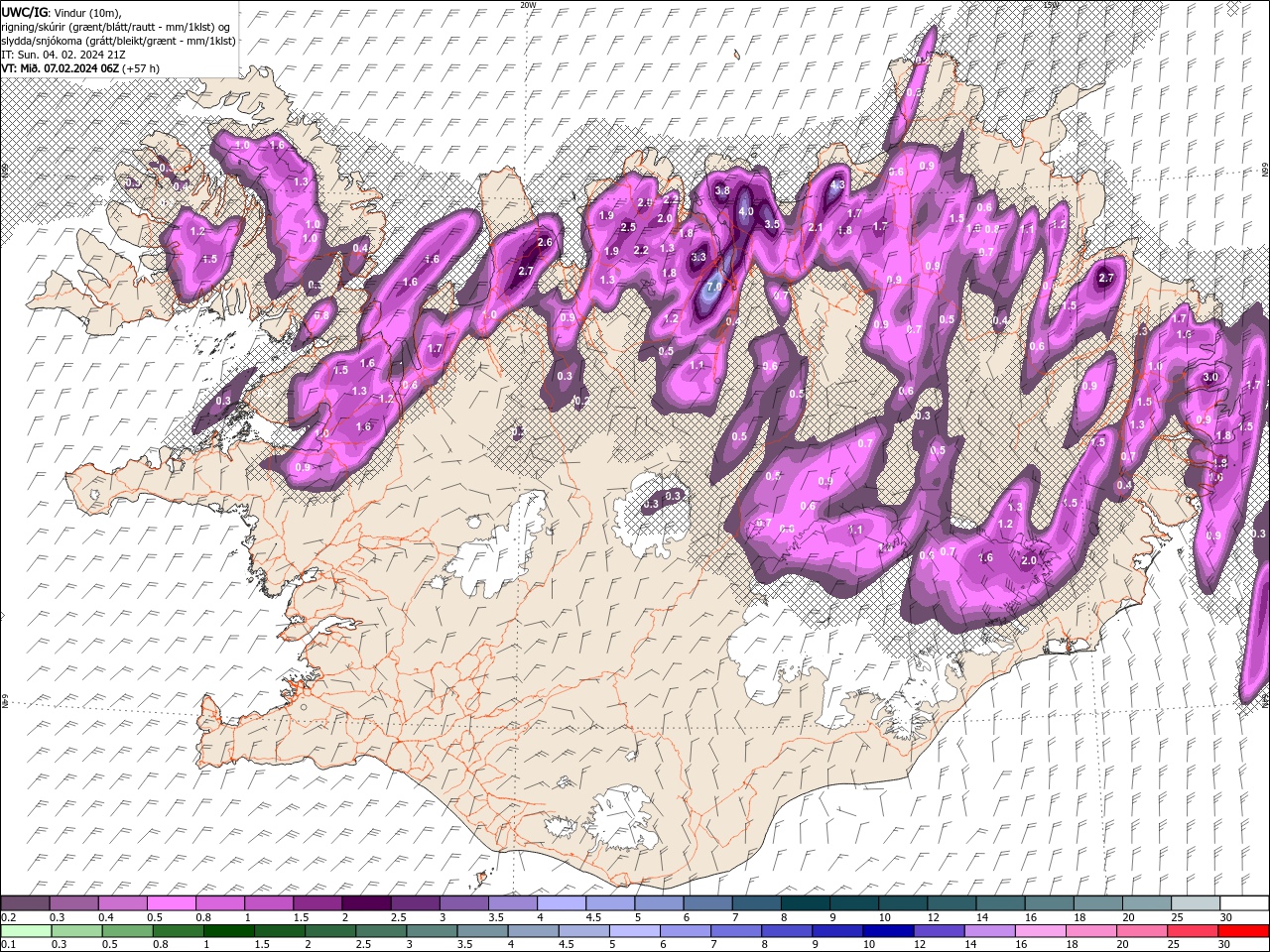Click the 2.1 snowfall value on the map
Screen dimensions: 1270x952
coord(816,227)
